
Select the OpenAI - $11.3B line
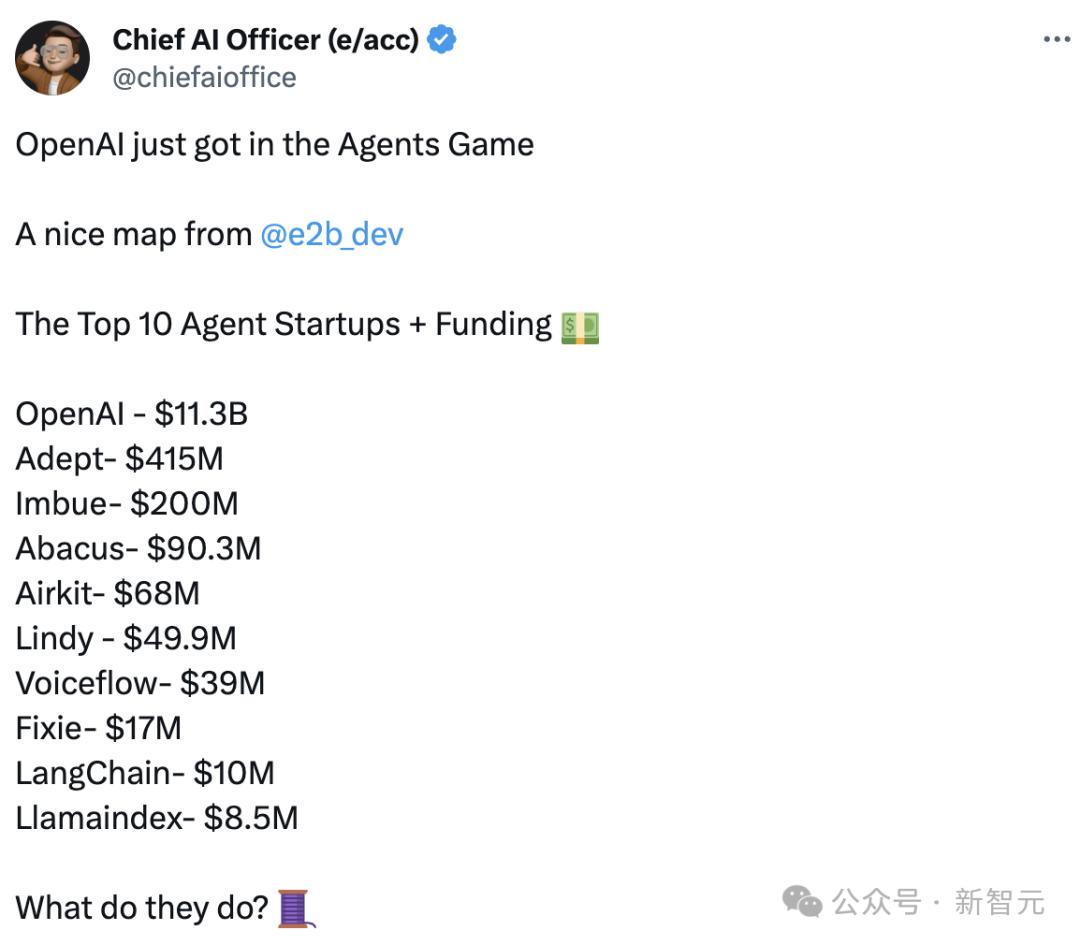132,414
